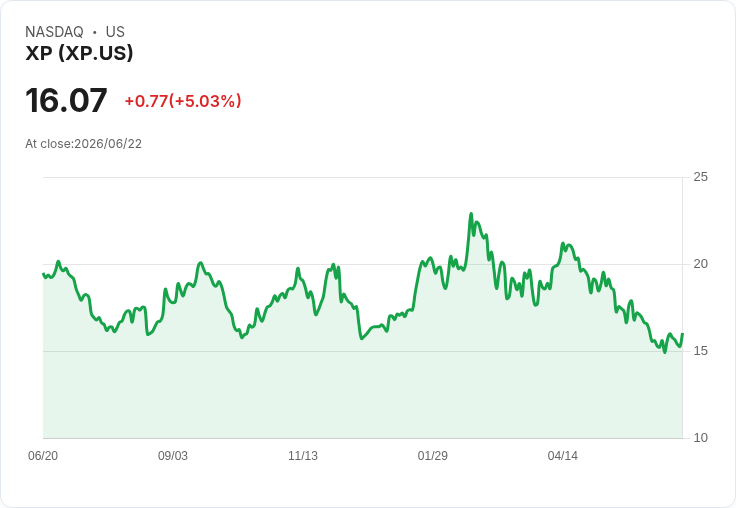This screenshot has height=508, width=736.
Task: Click the line's final point at right edge
Action: [x=682, y=334]
